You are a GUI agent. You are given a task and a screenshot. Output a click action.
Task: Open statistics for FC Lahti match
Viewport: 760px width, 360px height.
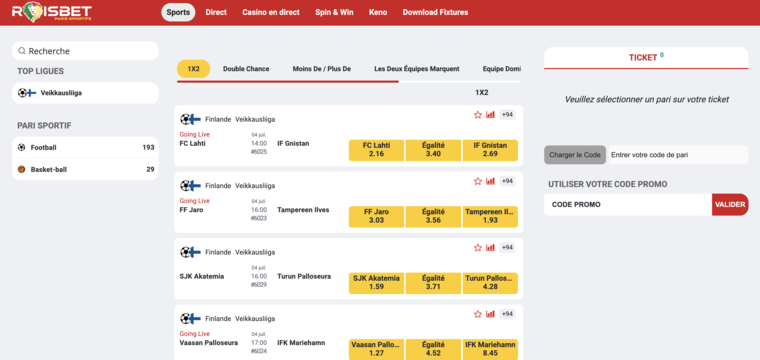tap(491, 115)
